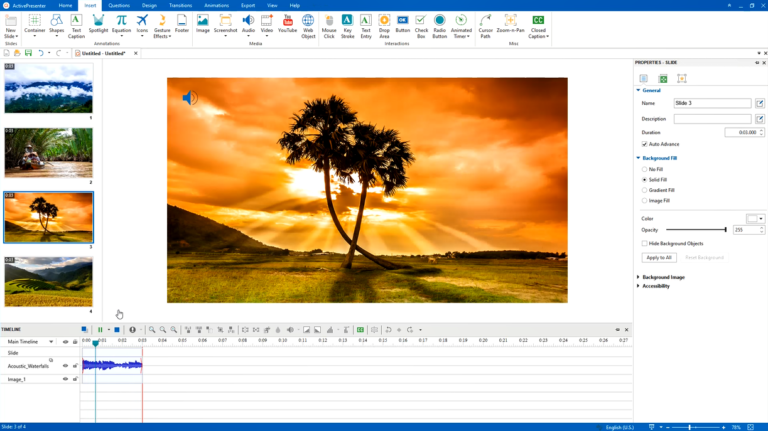Expand the Background Image section
Viewport: 768px width, 431px height.
[638, 277]
